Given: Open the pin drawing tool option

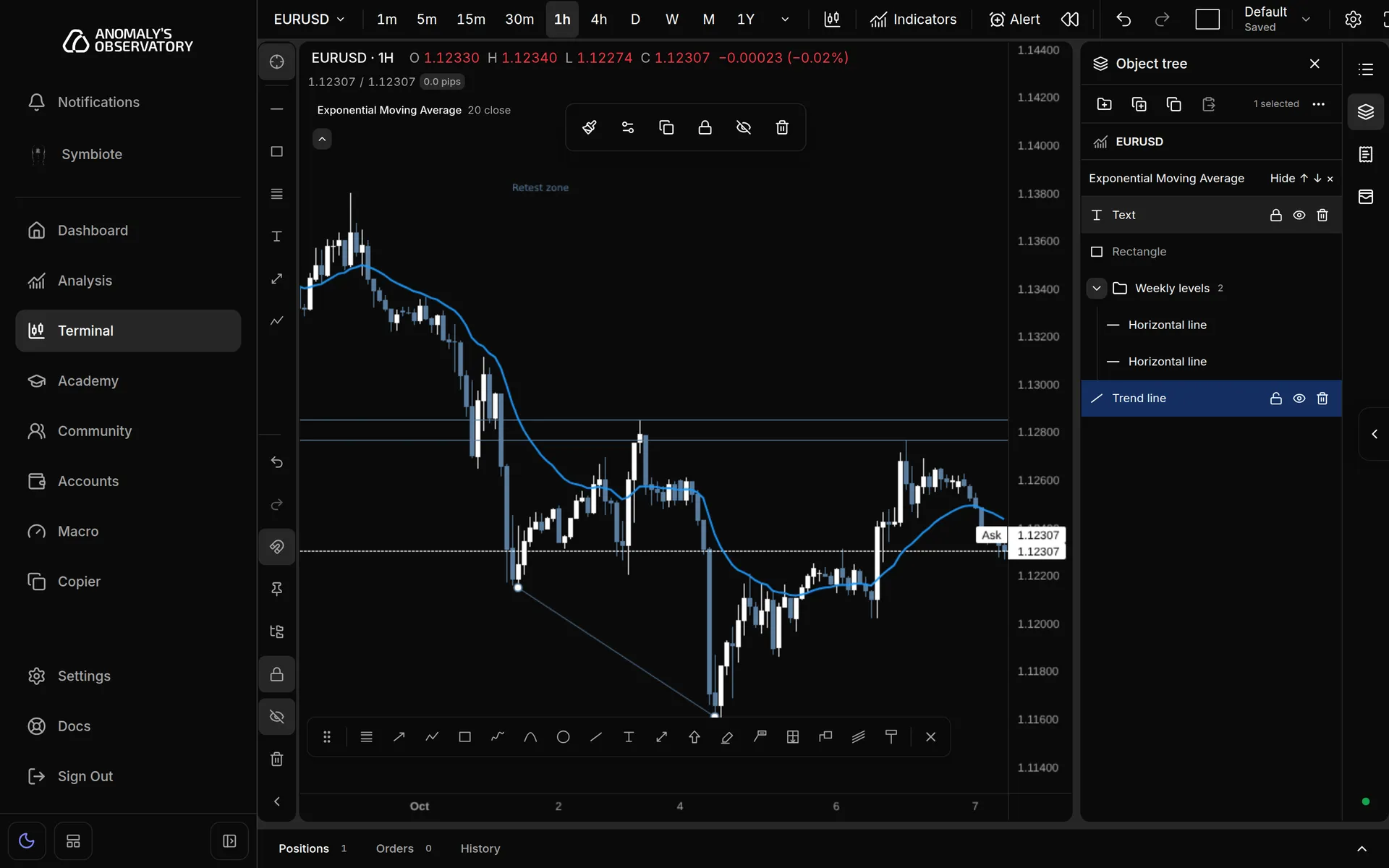Looking at the screenshot, I should tap(276, 589).
